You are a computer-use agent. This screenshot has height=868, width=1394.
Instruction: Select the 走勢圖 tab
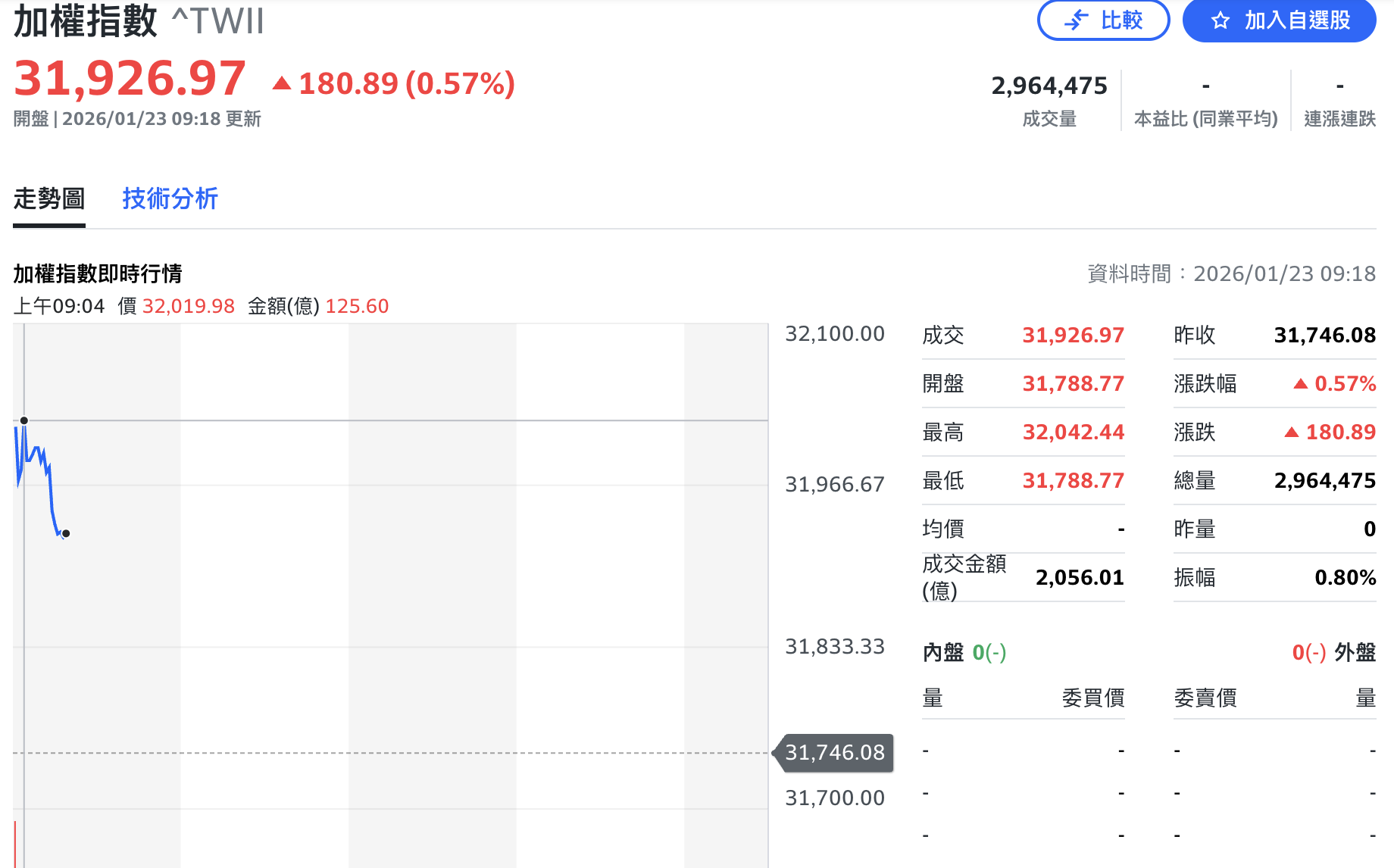point(49,198)
